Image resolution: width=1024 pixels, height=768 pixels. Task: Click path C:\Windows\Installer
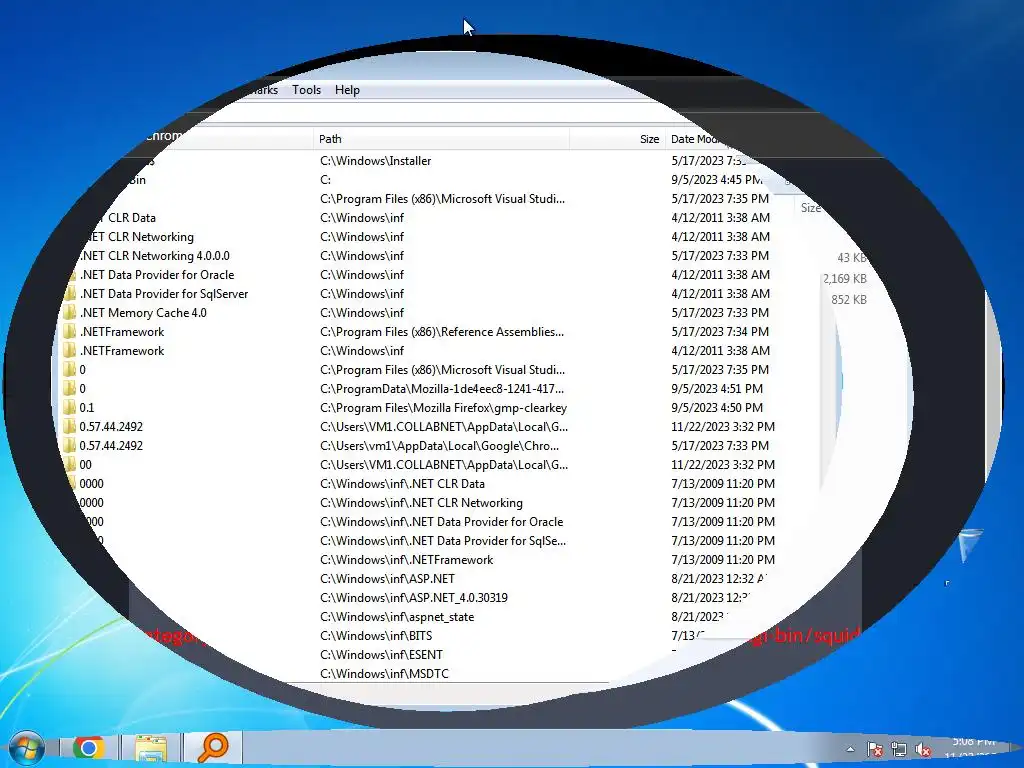[376, 161]
